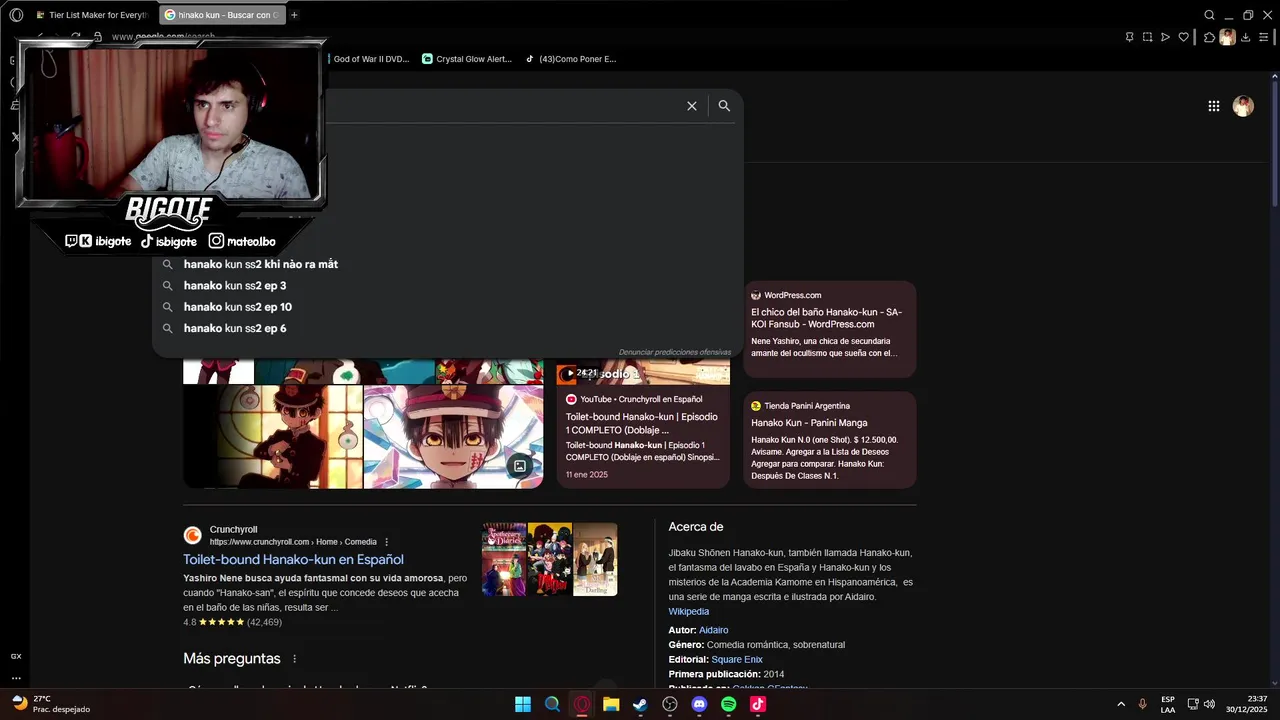Show hidden system tray icons
Viewport: 1280px width, 720px height.
click(1120, 704)
